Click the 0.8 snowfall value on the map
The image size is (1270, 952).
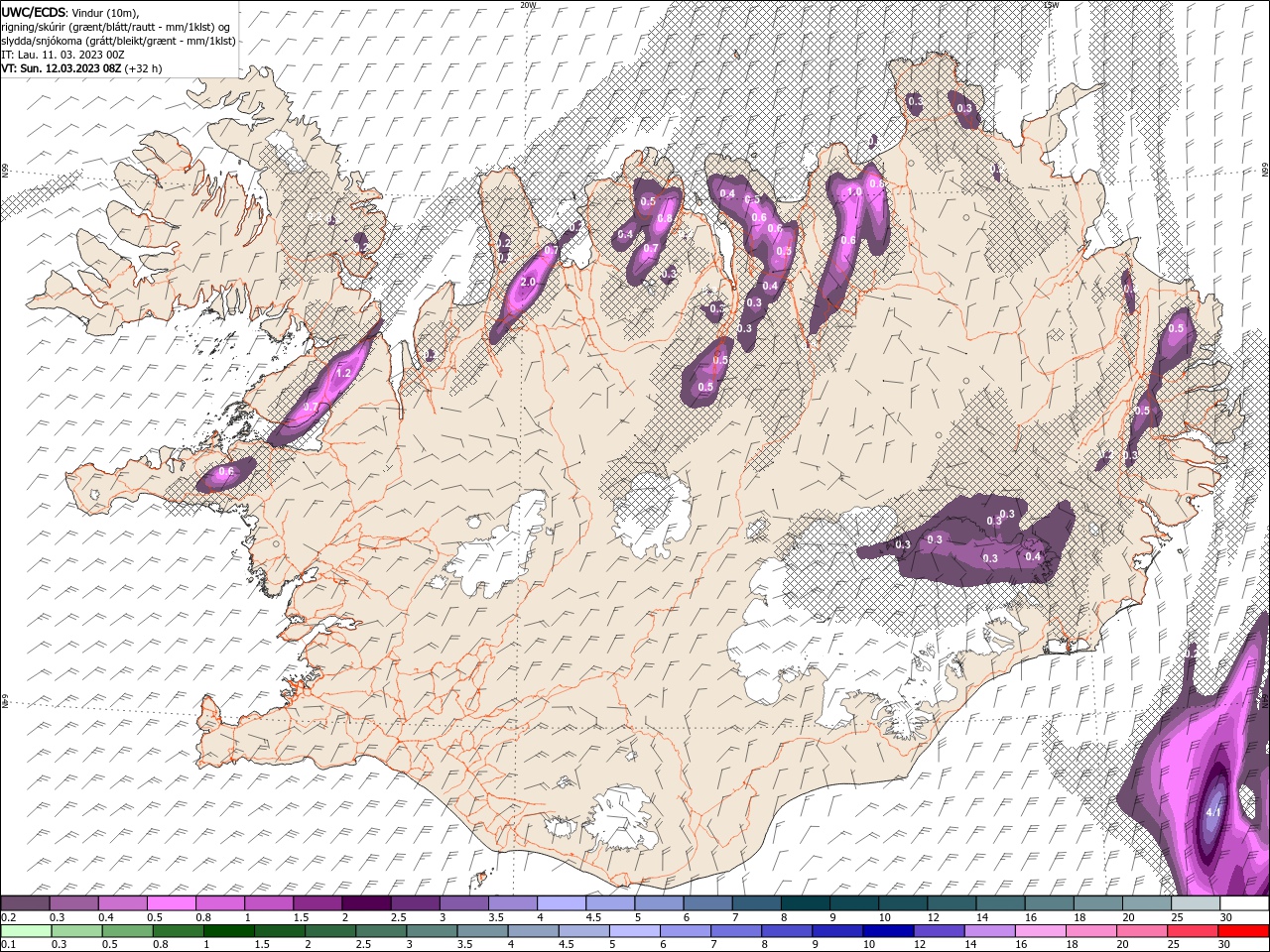[666, 218]
